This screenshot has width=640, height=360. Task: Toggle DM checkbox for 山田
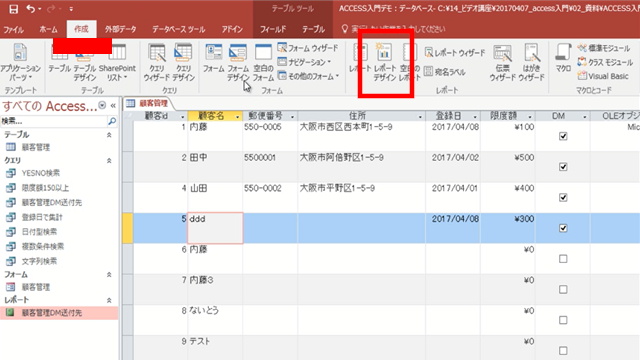click(x=563, y=197)
